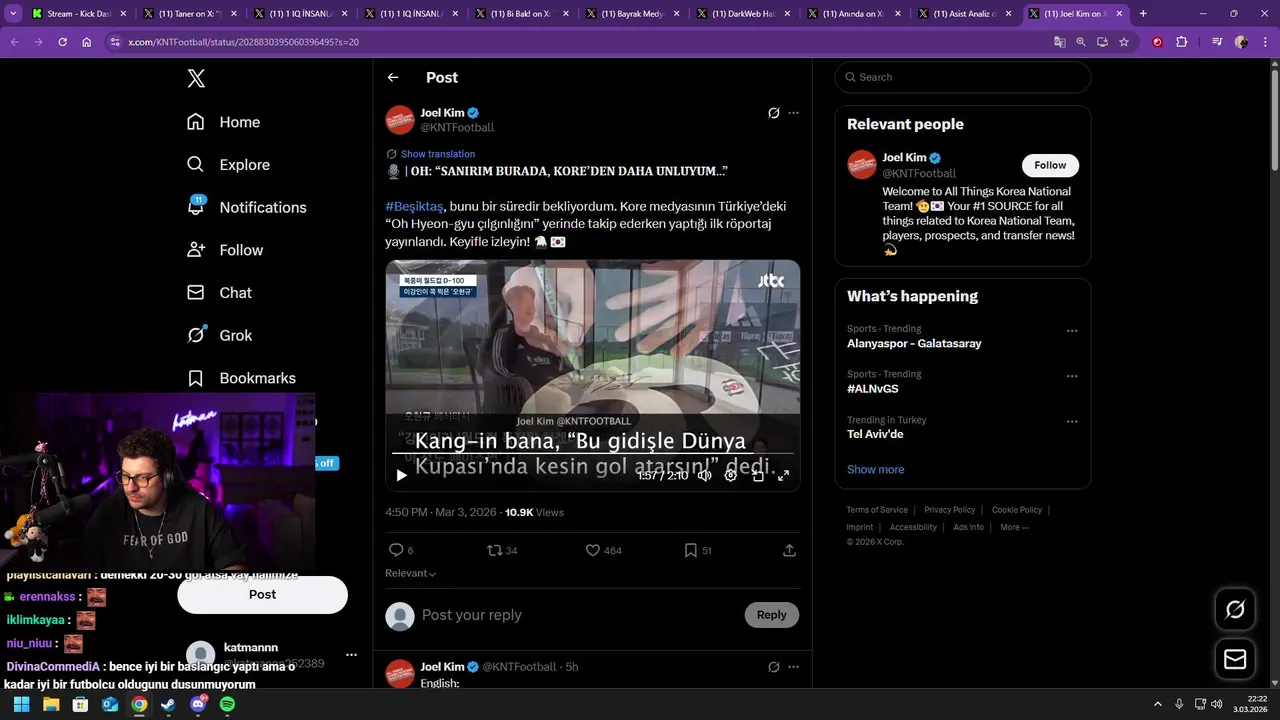The height and width of the screenshot is (720, 1280).
Task: Switch to the DarkWeb Haber tab
Action: 741,14
